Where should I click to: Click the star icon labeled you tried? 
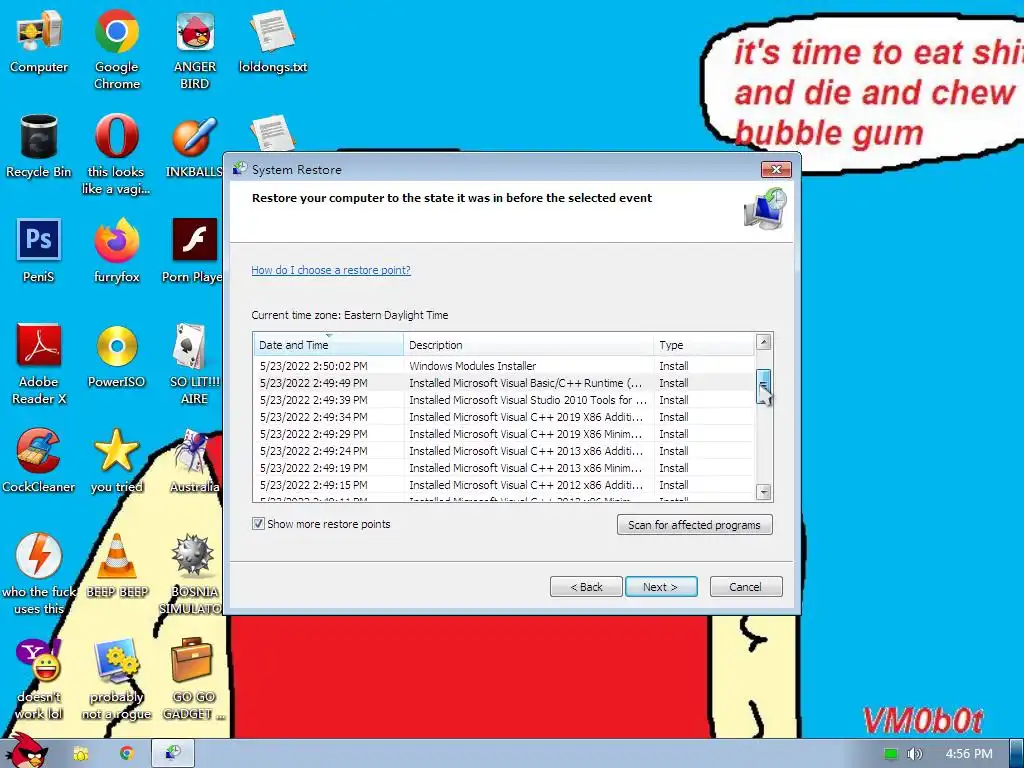point(116,460)
